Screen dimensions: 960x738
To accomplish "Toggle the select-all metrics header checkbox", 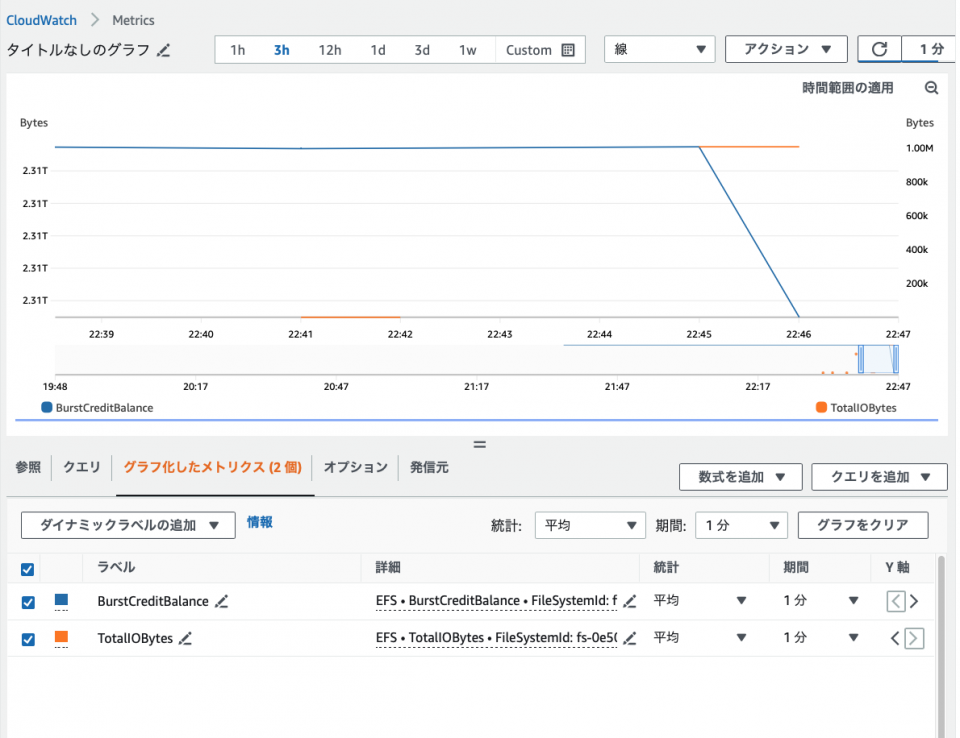I will point(27,568).
